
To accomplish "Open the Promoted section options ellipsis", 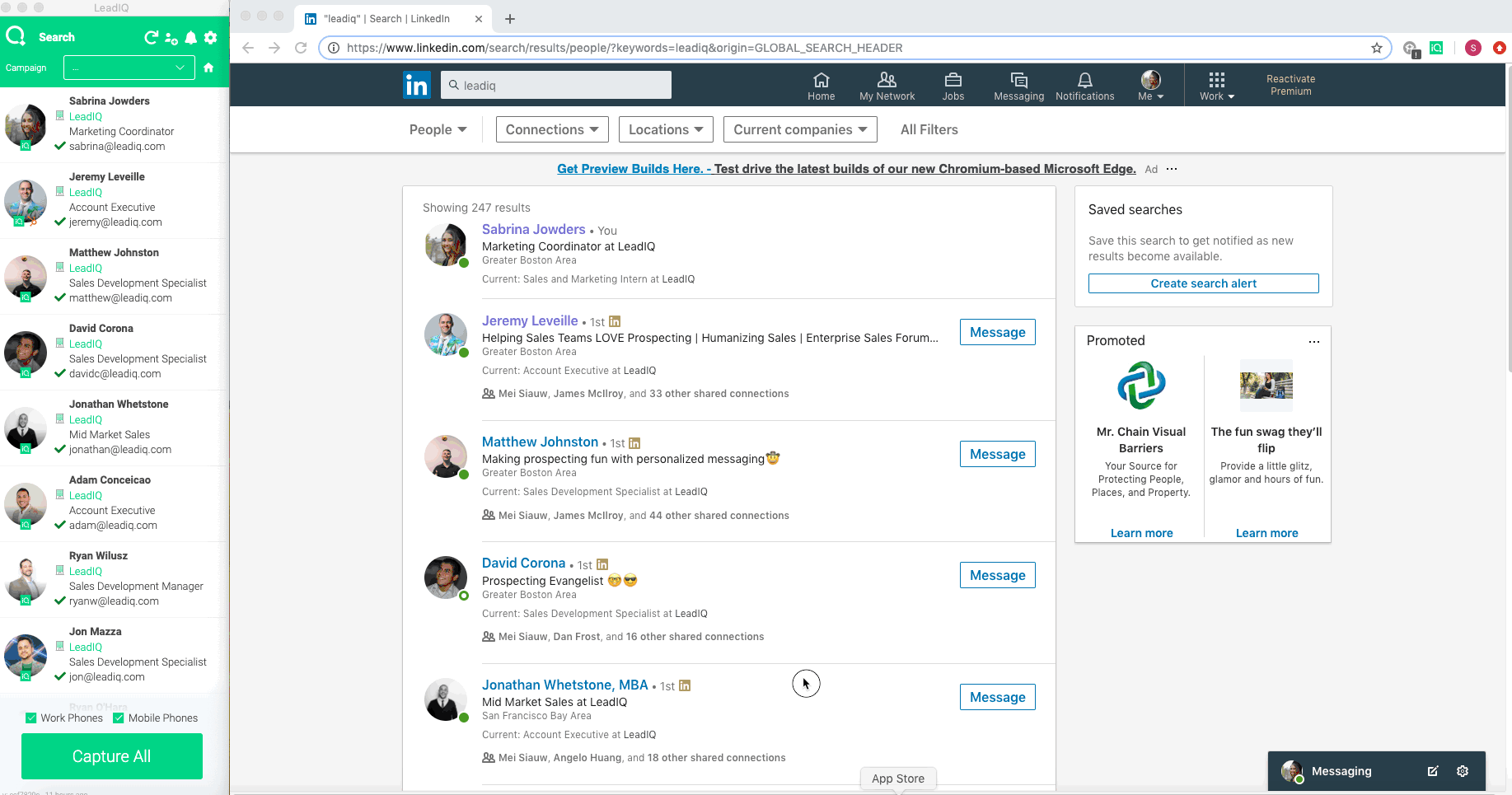I will [x=1314, y=341].
